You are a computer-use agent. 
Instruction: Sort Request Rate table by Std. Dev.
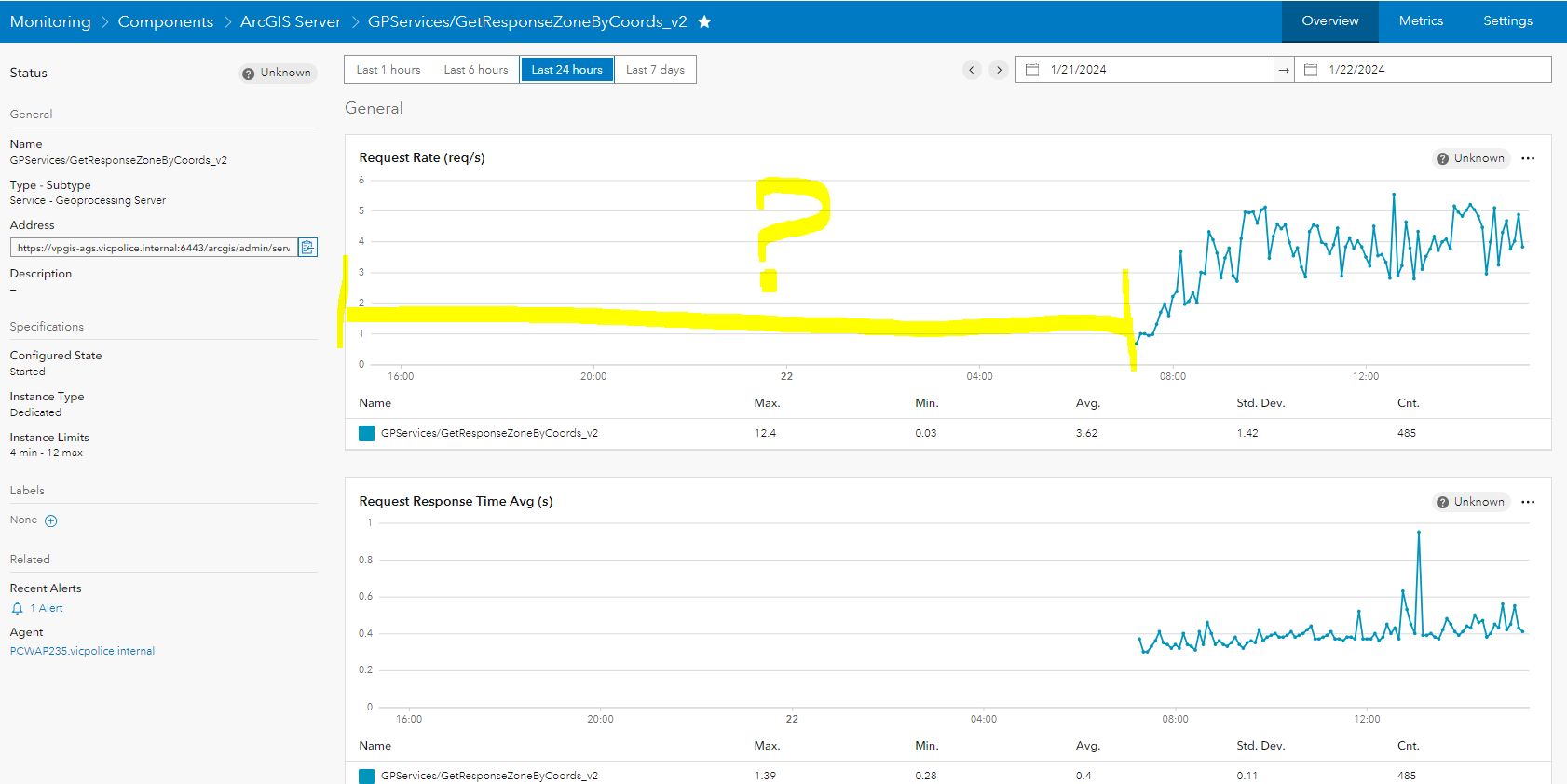pyautogui.click(x=1260, y=403)
